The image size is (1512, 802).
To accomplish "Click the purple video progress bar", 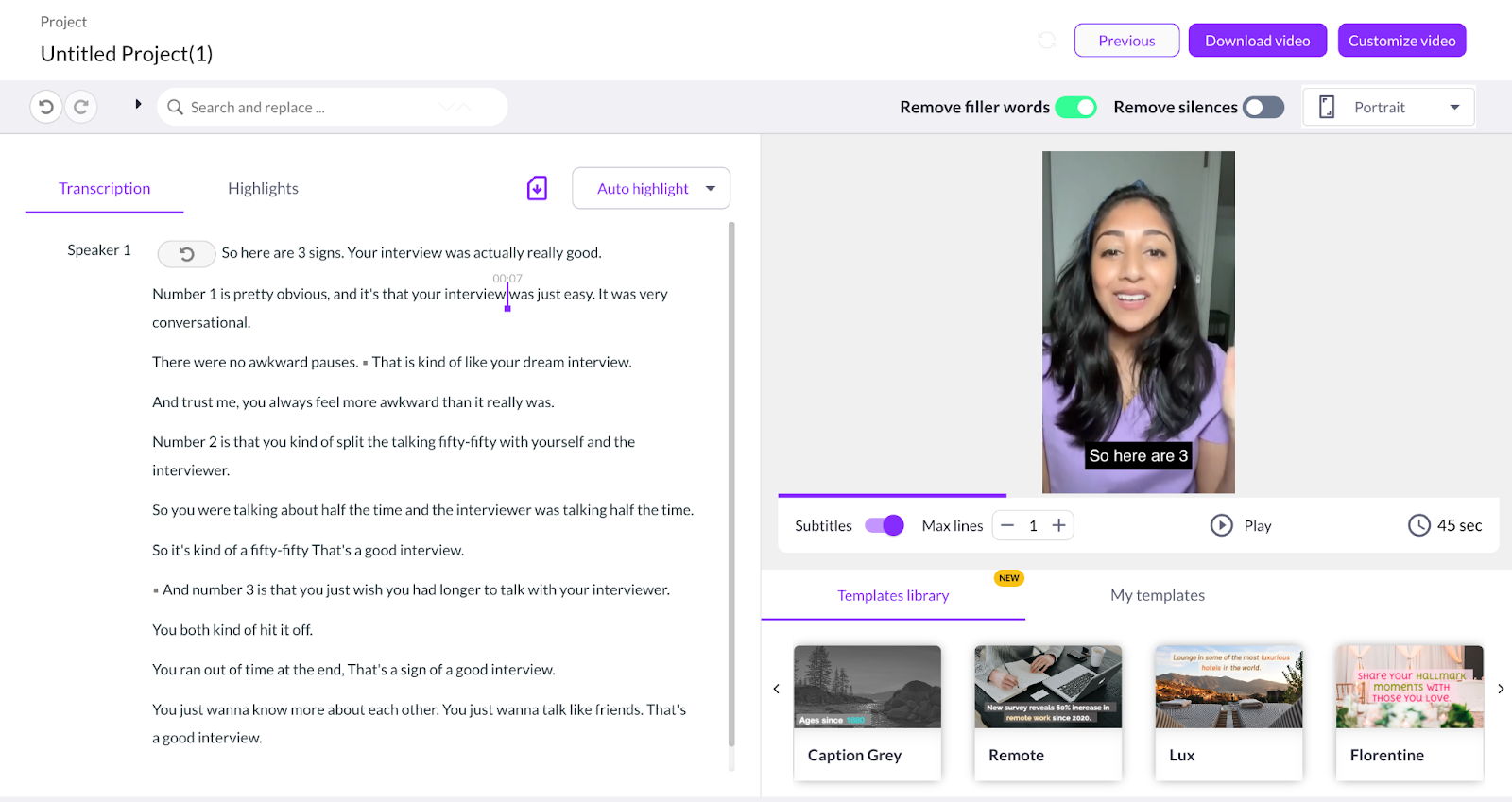I will 892,495.
